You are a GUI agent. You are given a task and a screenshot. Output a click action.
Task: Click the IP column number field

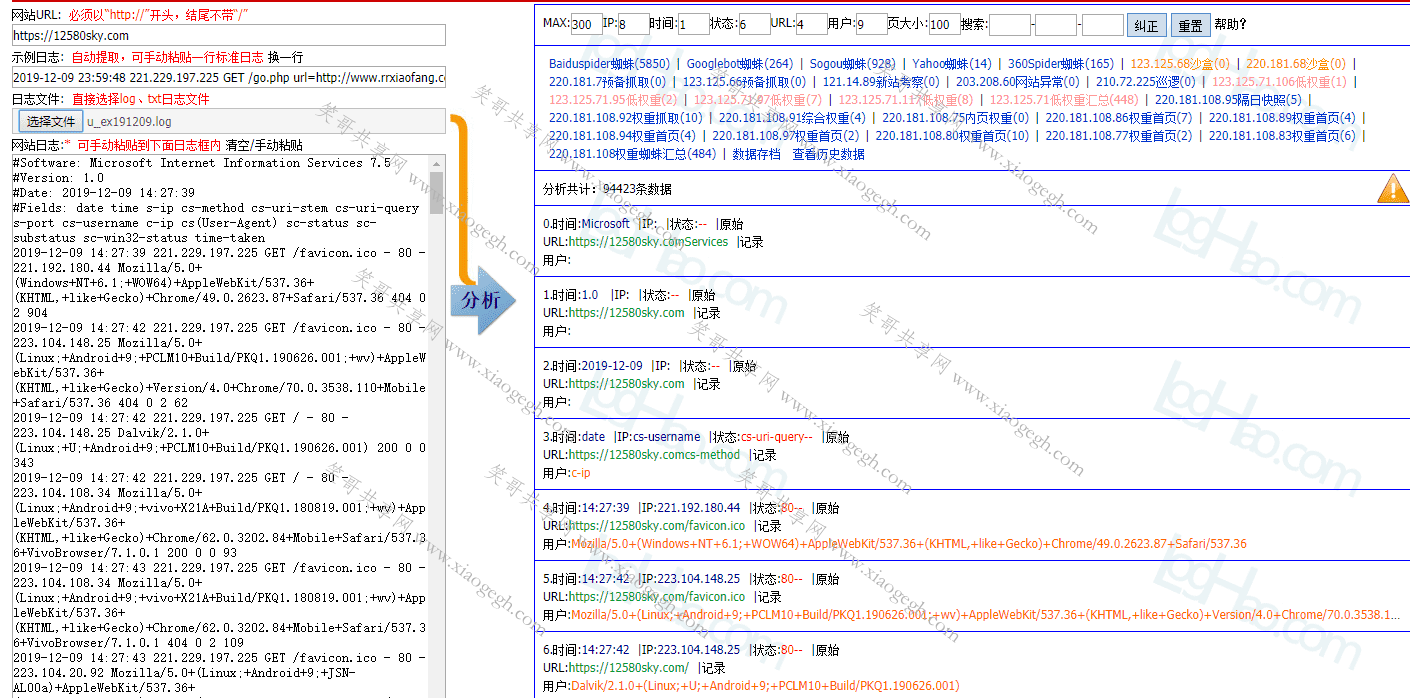click(633, 24)
